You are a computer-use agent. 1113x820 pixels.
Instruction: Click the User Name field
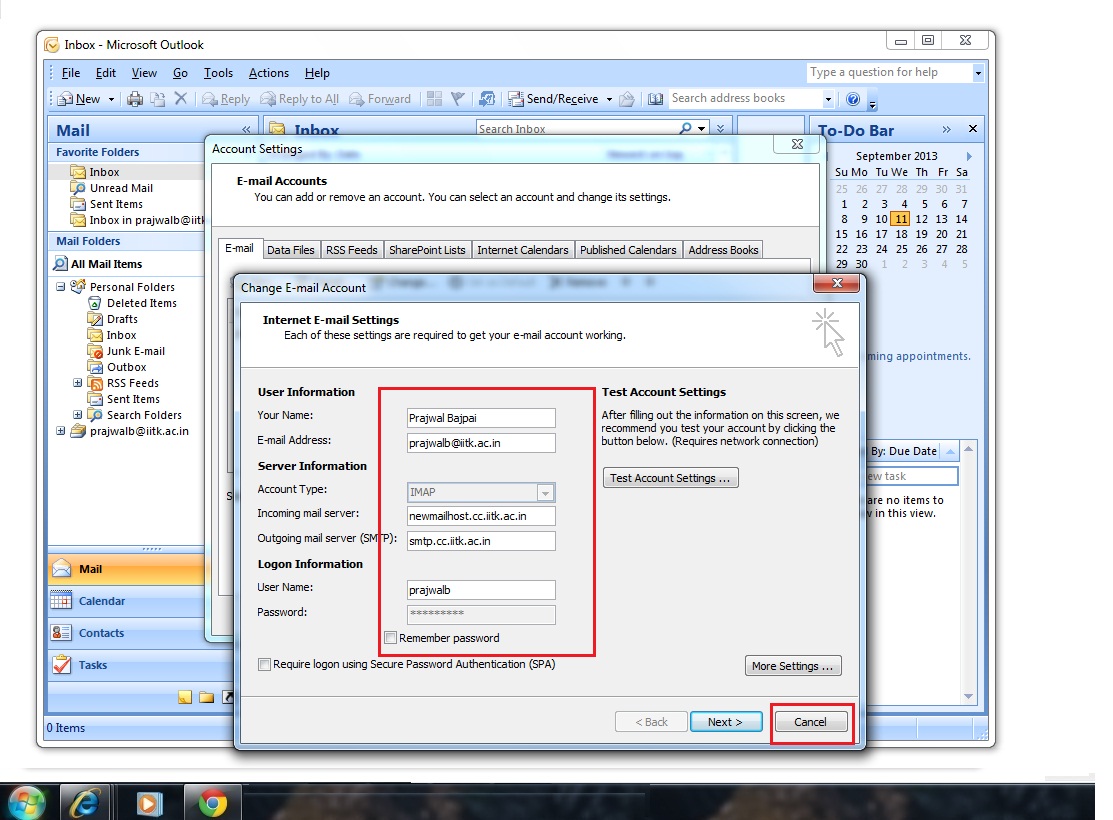[481, 590]
